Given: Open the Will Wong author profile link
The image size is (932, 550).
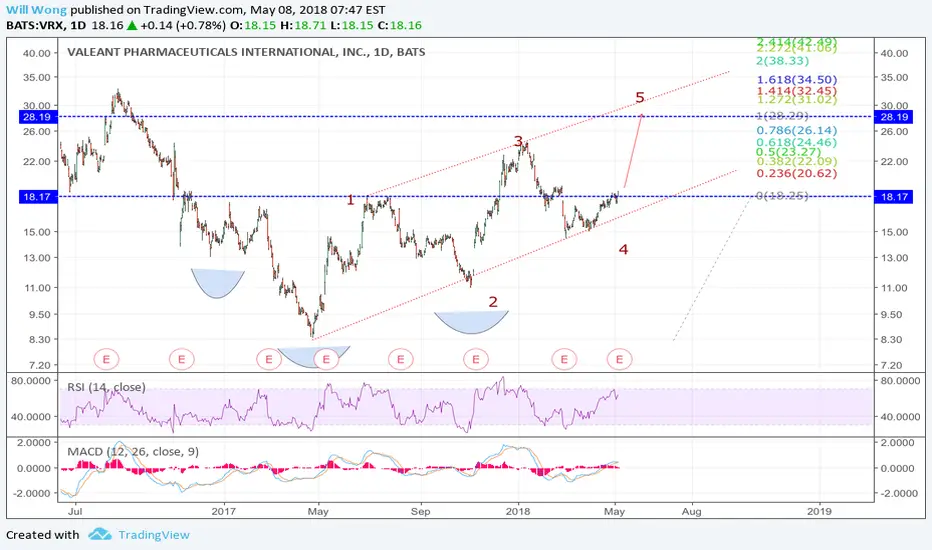Looking at the screenshot, I should tap(36, 10).
